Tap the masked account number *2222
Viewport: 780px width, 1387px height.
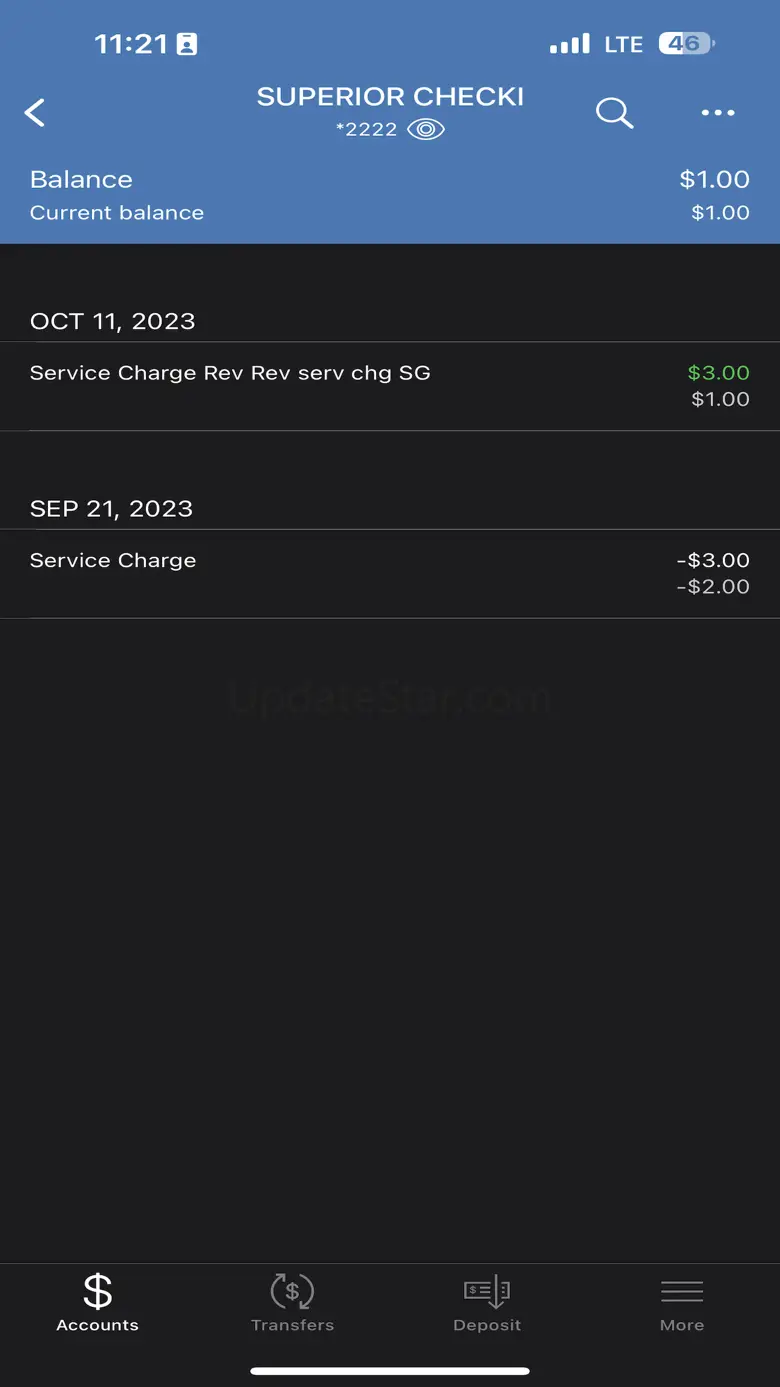[x=367, y=130]
